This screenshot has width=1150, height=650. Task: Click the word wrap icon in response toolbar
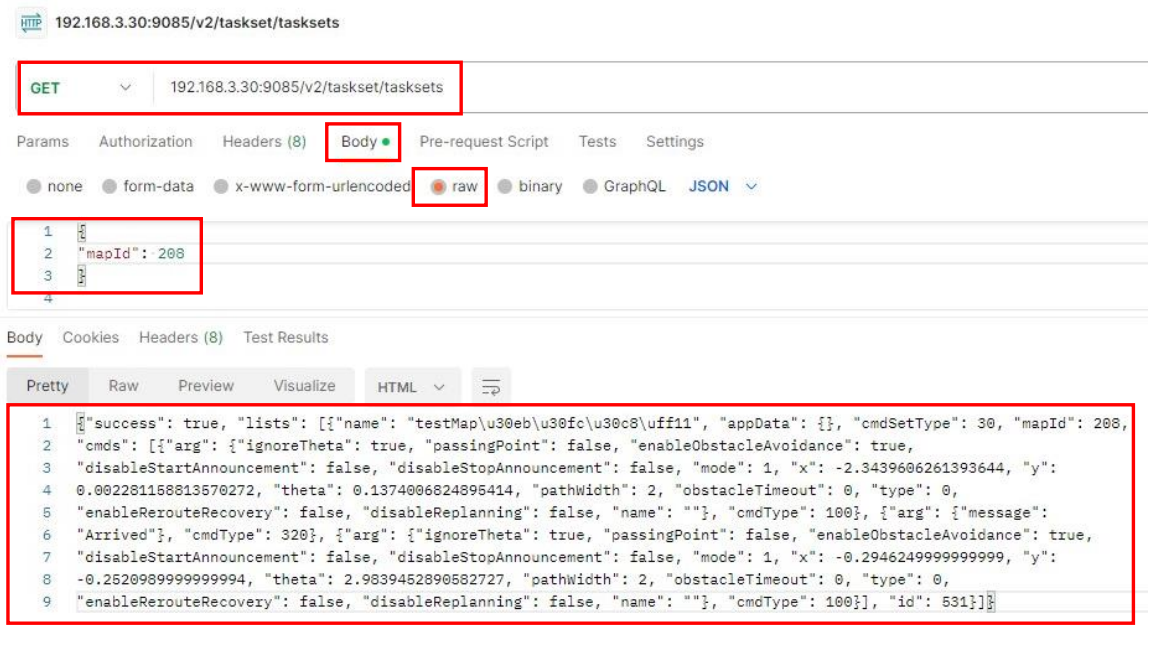[x=490, y=387]
